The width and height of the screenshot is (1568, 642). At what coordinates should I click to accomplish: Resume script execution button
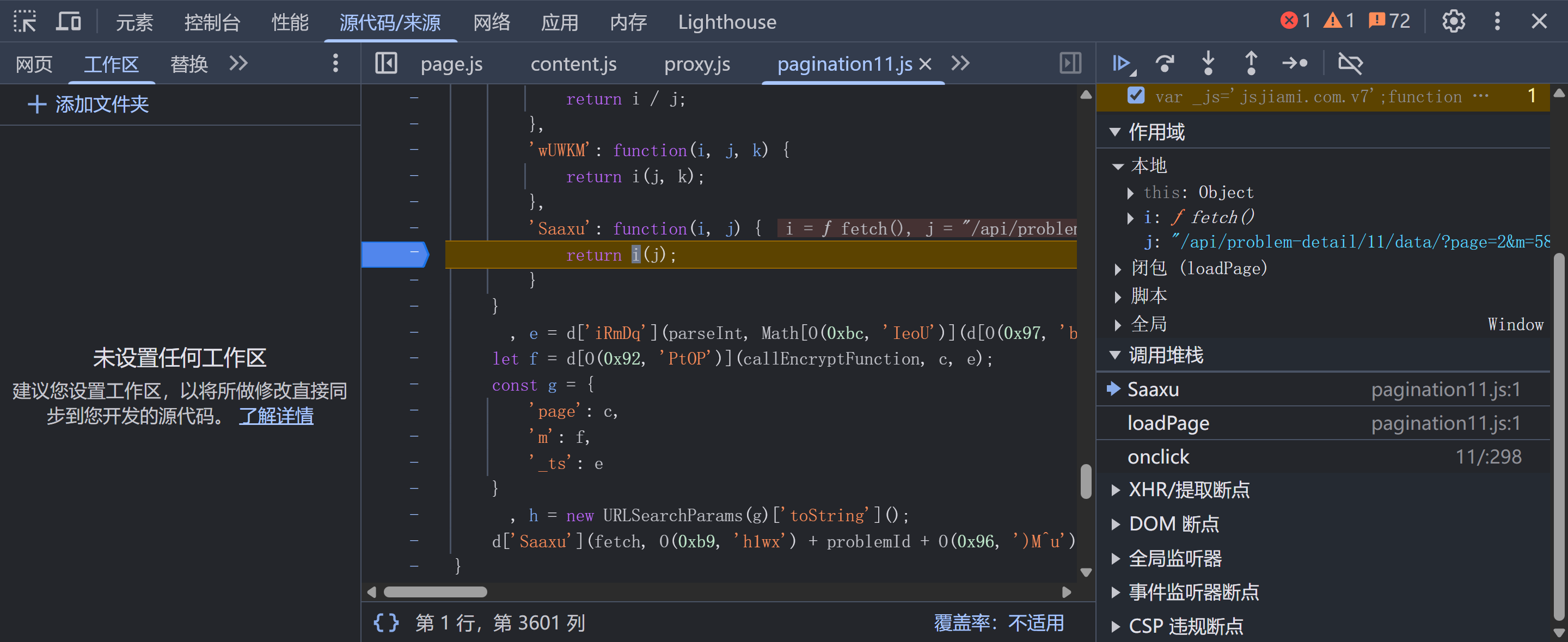pos(1121,63)
